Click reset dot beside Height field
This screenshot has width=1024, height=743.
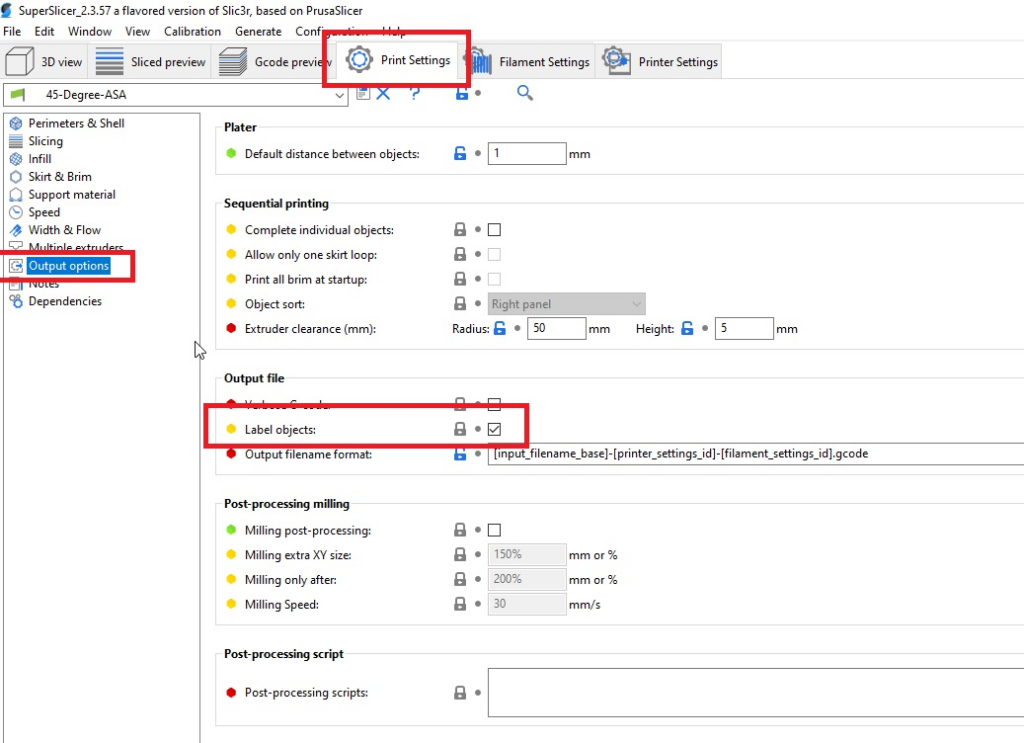tap(705, 328)
